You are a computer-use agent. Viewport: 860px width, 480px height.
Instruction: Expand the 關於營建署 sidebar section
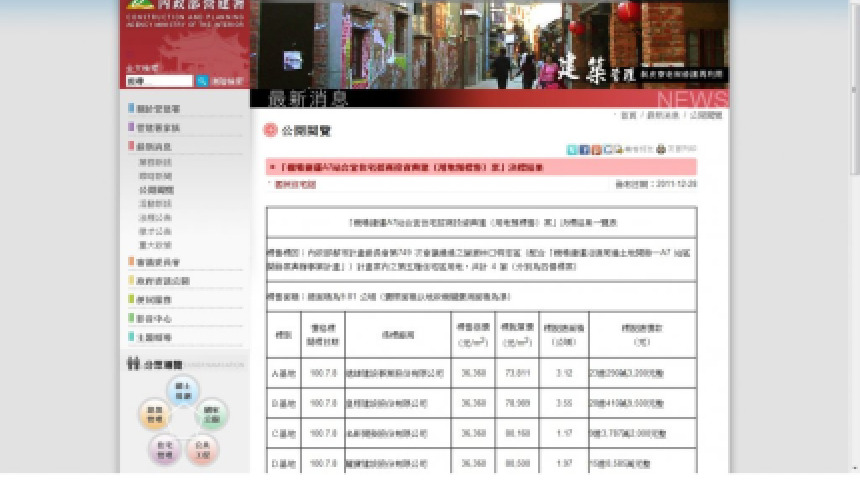click(158, 108)
